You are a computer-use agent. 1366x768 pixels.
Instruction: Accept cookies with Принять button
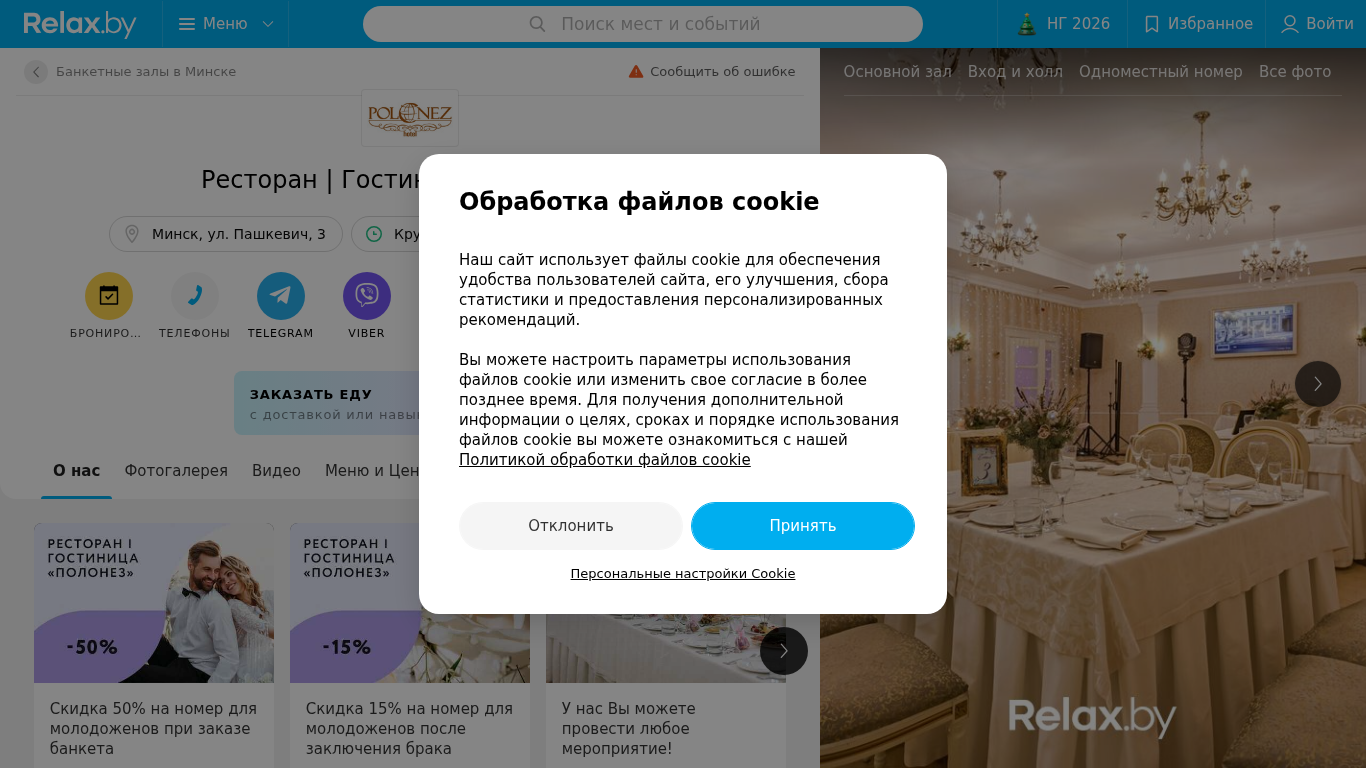(x=803, y=526)
